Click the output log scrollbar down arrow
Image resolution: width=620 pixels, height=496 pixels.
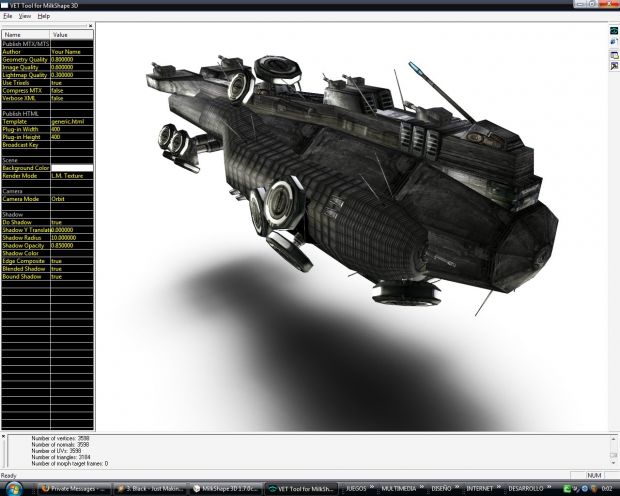[x=613, y=463]
